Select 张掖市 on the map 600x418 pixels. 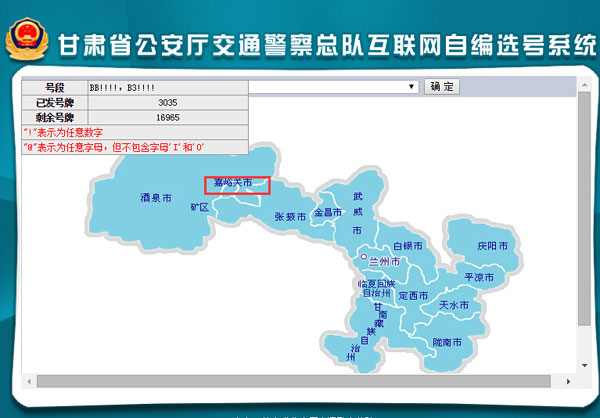290,217
